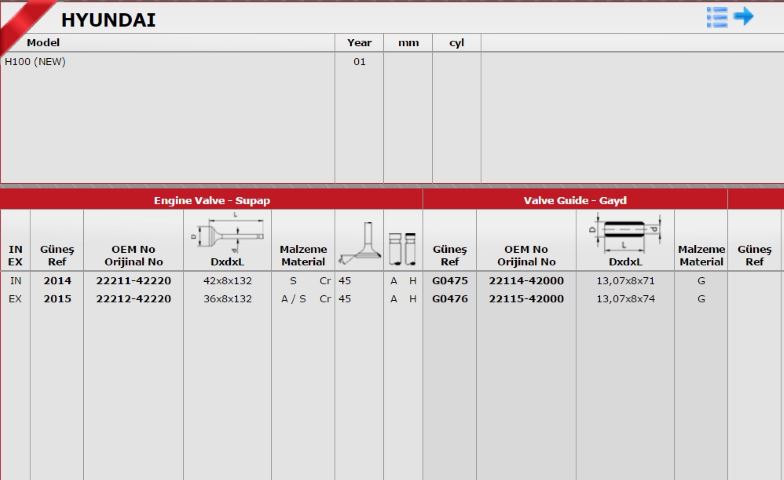Screen dimensions: 784x480
Task: Select the Engine Valve - Supap section header
Action: pos(212,200)
